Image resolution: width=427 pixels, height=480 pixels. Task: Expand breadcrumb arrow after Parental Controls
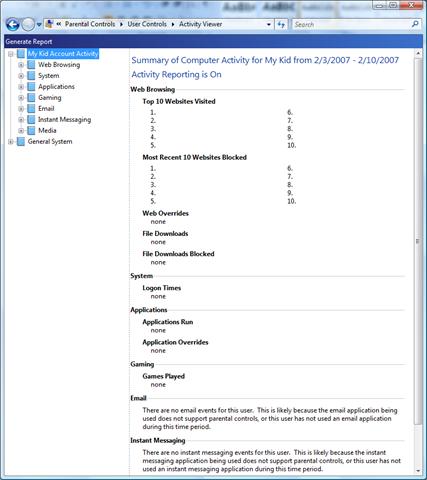click(121, 24)
